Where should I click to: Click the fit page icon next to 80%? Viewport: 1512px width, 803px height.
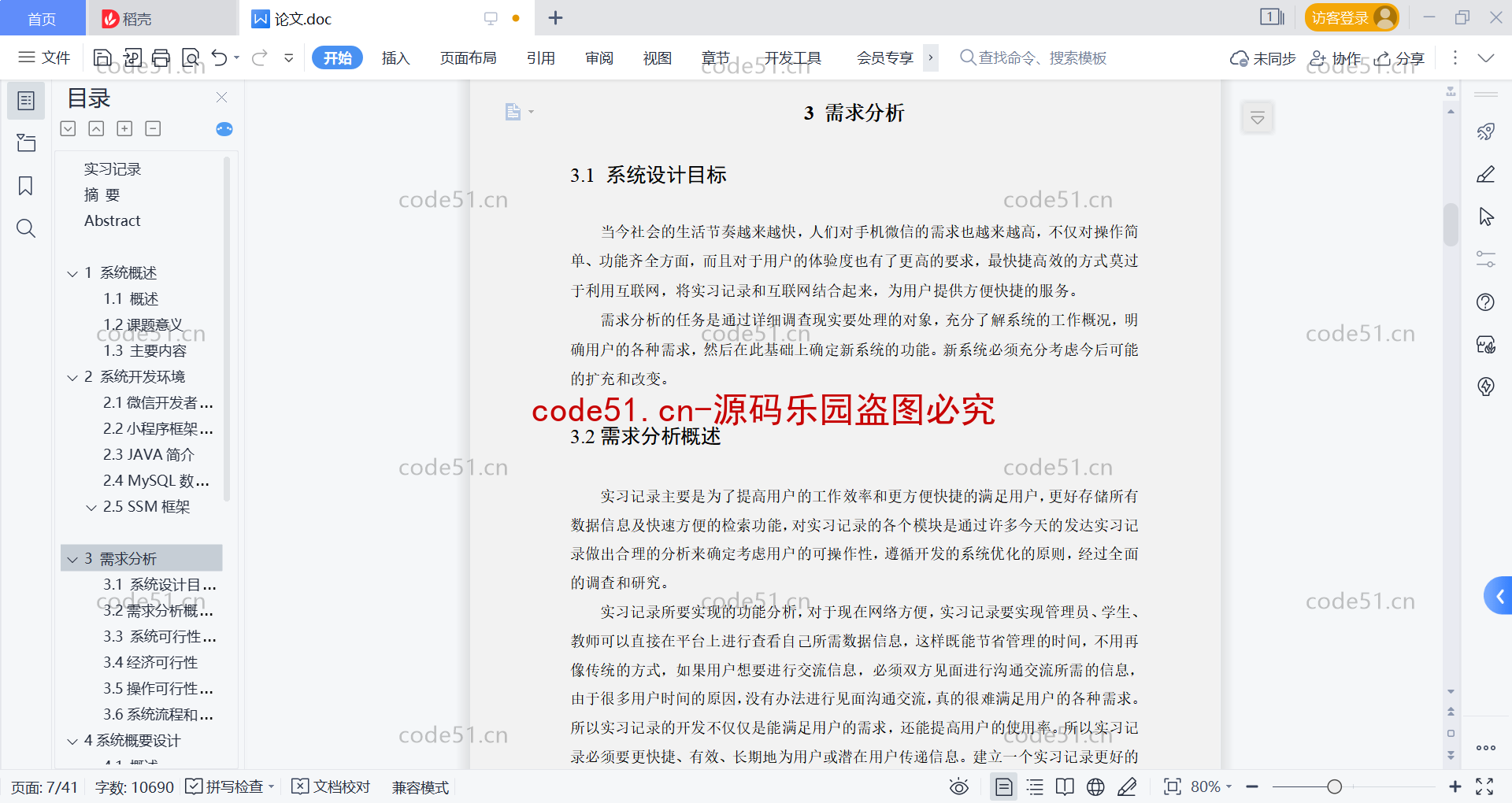pos(1173,786)
